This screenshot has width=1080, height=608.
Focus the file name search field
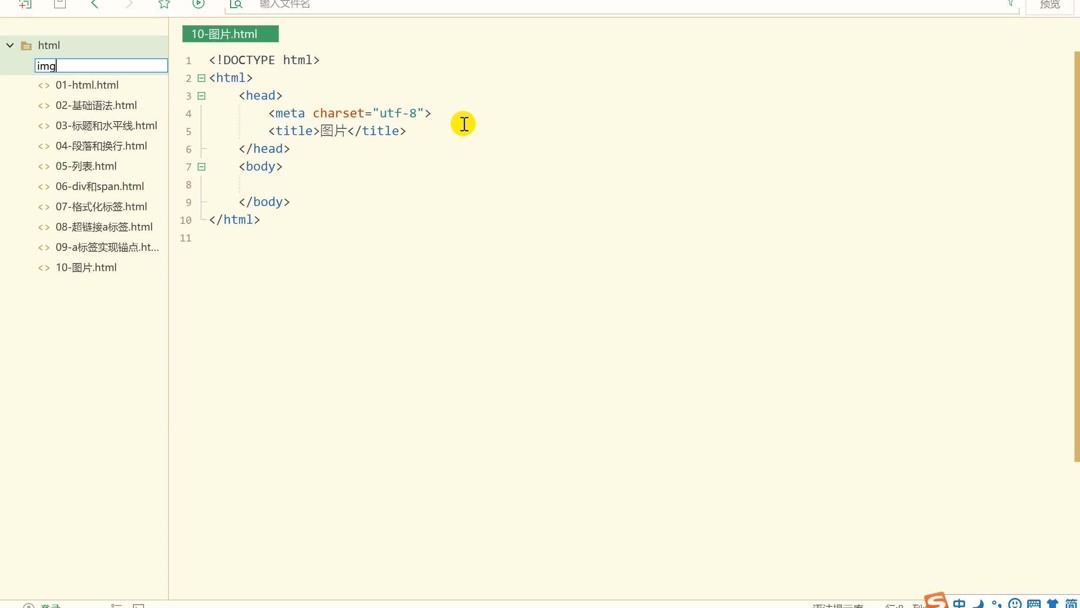tap(620, 5)
